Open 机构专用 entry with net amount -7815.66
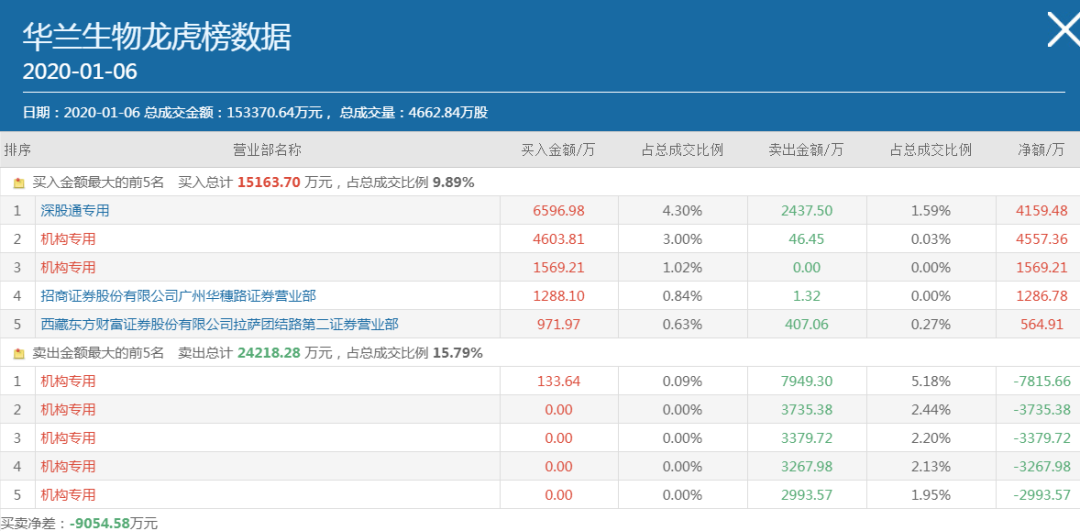 [68, 381]
